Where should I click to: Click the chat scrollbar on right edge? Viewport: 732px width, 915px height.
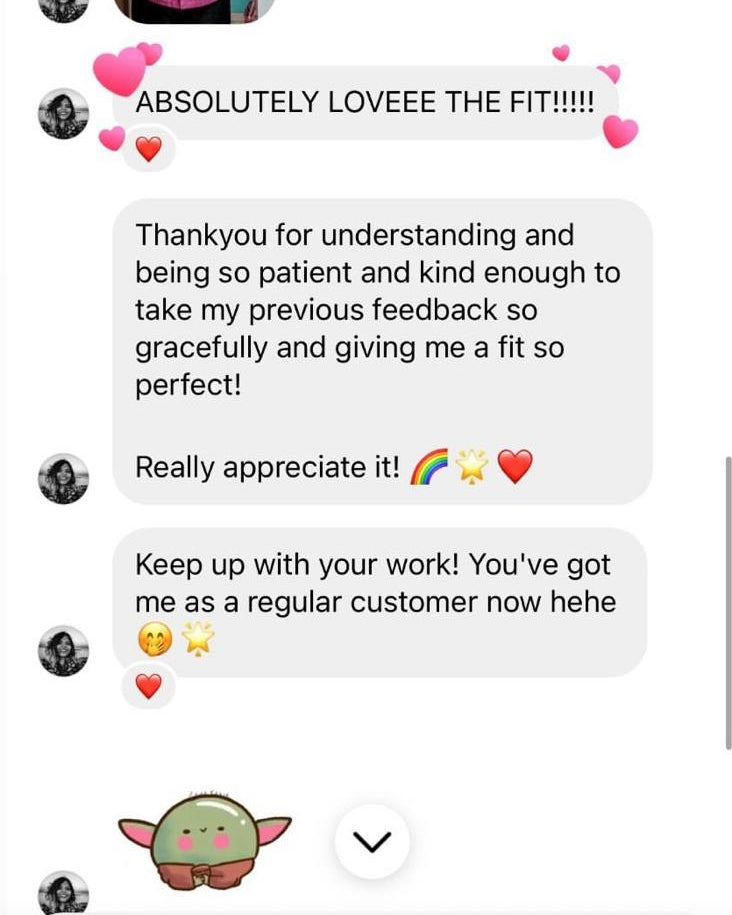728,603
